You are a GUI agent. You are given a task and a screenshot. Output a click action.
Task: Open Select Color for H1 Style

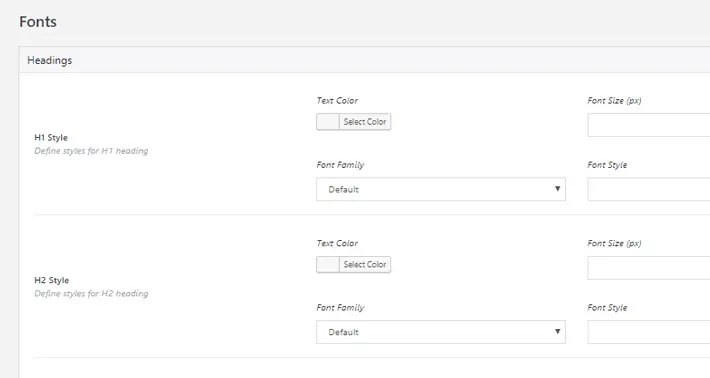point(365,122)
